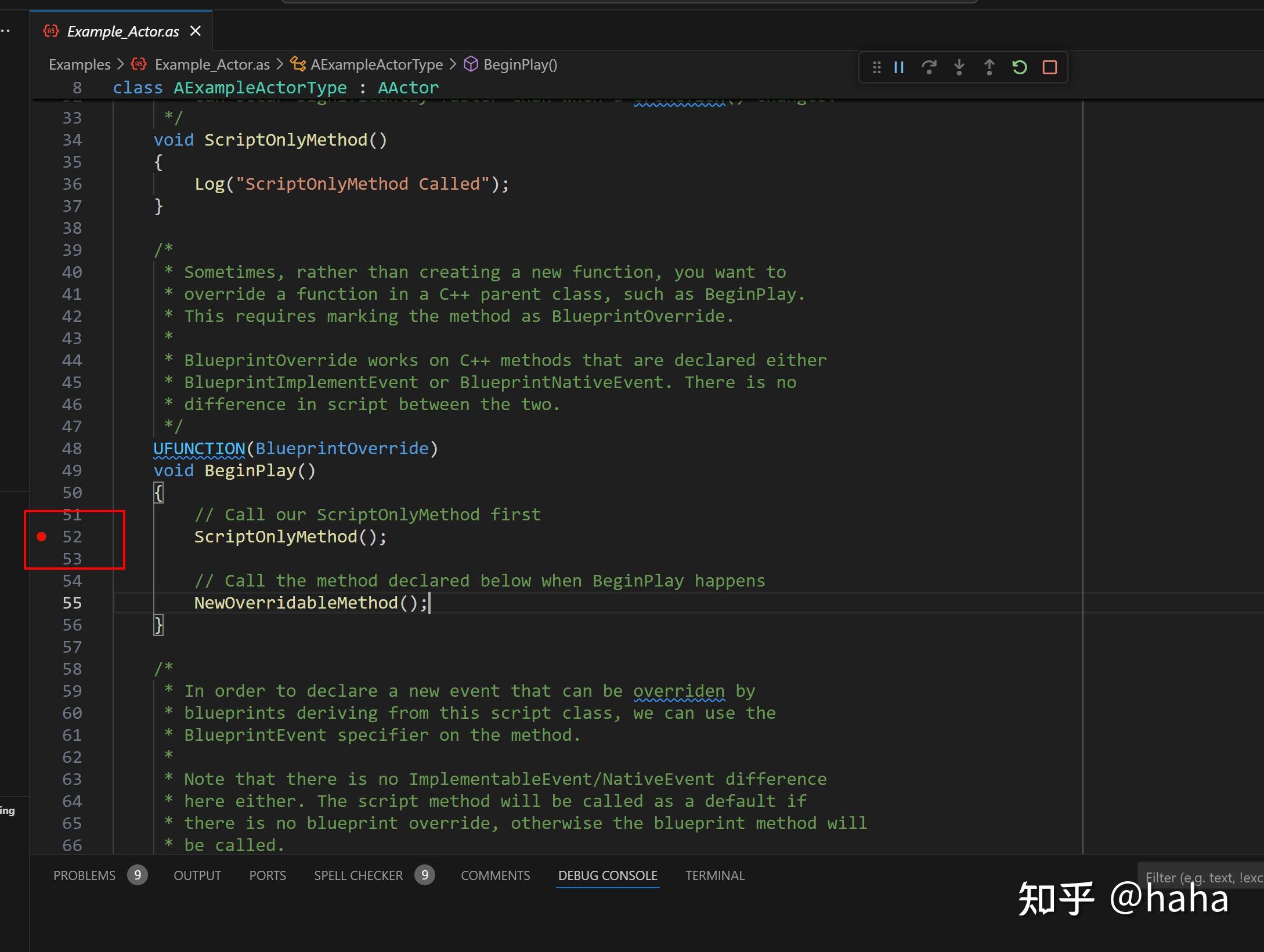The image size is (1264, 952).
Task: Open the PROBLEMS panel tab
Action: (x=84, y=875)
